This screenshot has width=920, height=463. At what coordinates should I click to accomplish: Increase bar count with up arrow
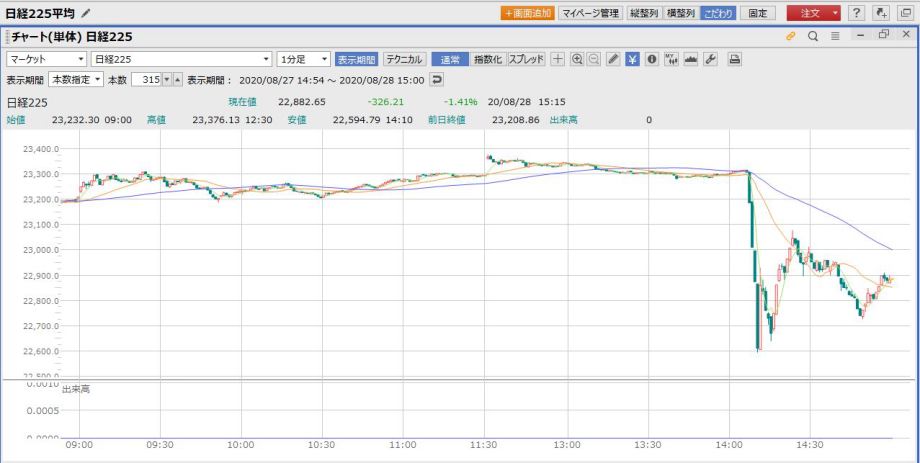(x=178, y=79)
